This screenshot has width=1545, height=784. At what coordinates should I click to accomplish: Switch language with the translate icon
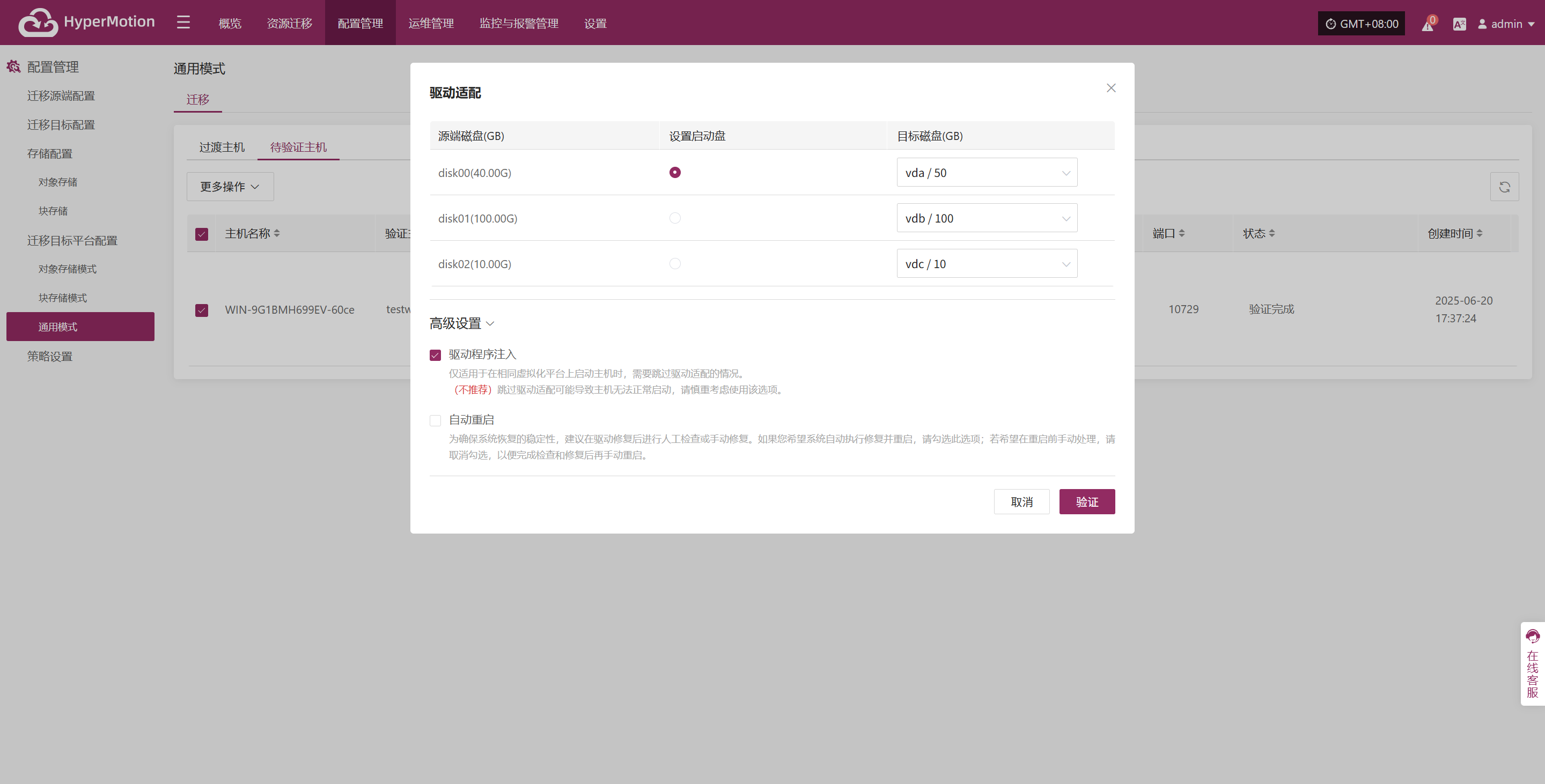click(x=1459, y=24)
